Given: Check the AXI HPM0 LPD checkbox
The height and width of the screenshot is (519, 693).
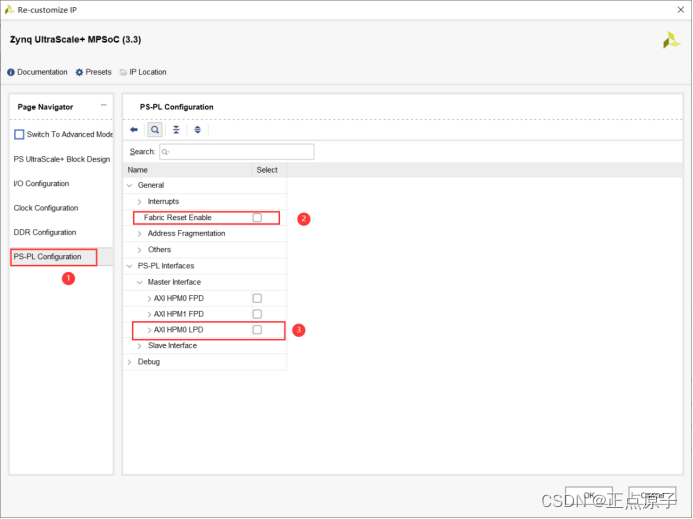Looking at the screenshot, I should [257, 330].
